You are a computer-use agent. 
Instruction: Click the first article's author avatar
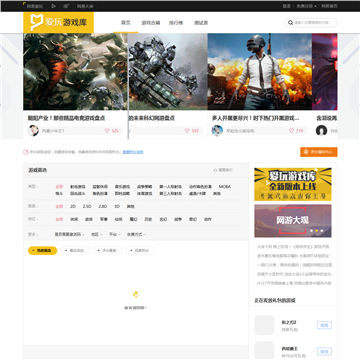33,131
